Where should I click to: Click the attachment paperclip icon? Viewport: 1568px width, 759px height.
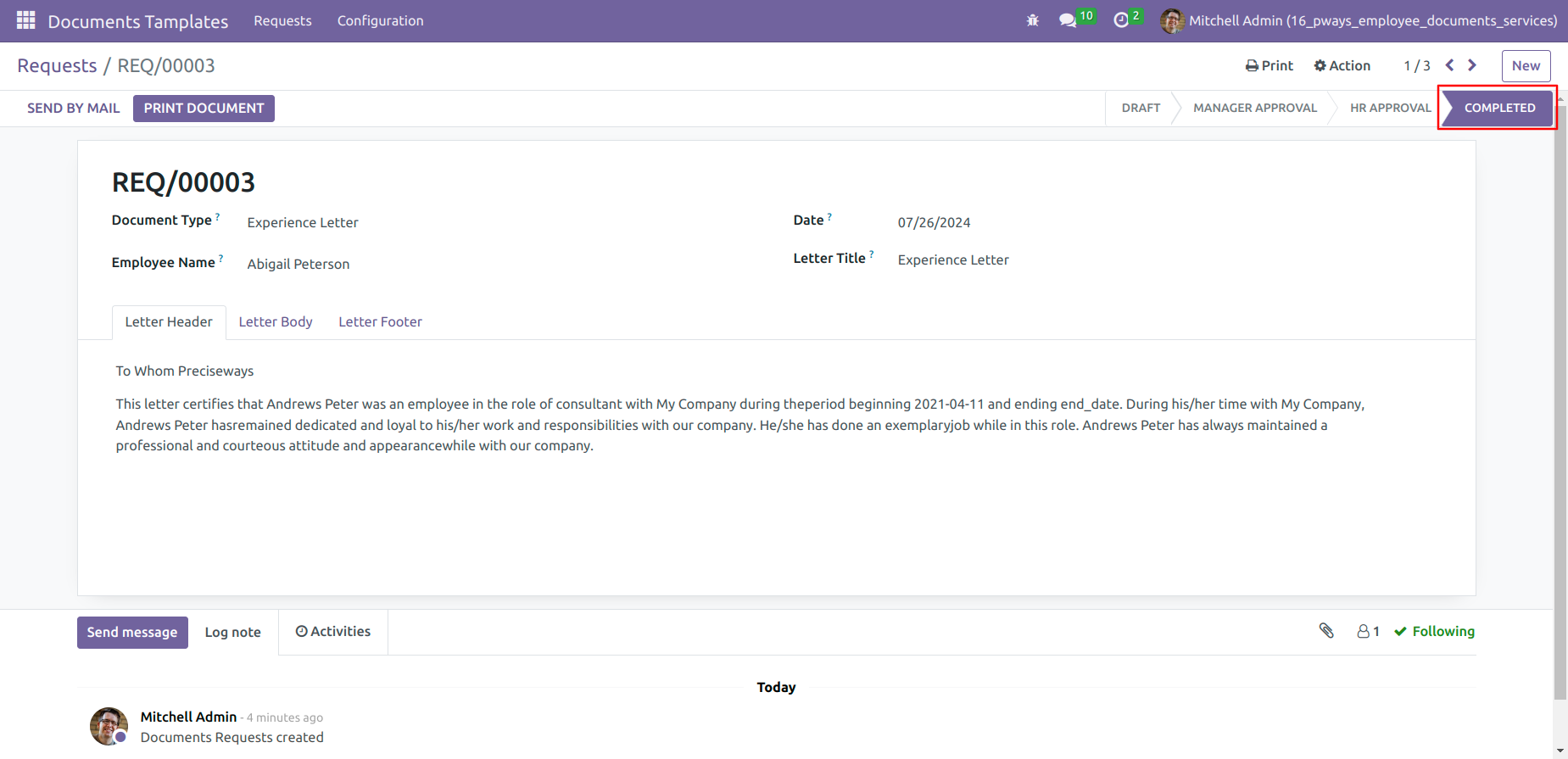(1326, 630)
